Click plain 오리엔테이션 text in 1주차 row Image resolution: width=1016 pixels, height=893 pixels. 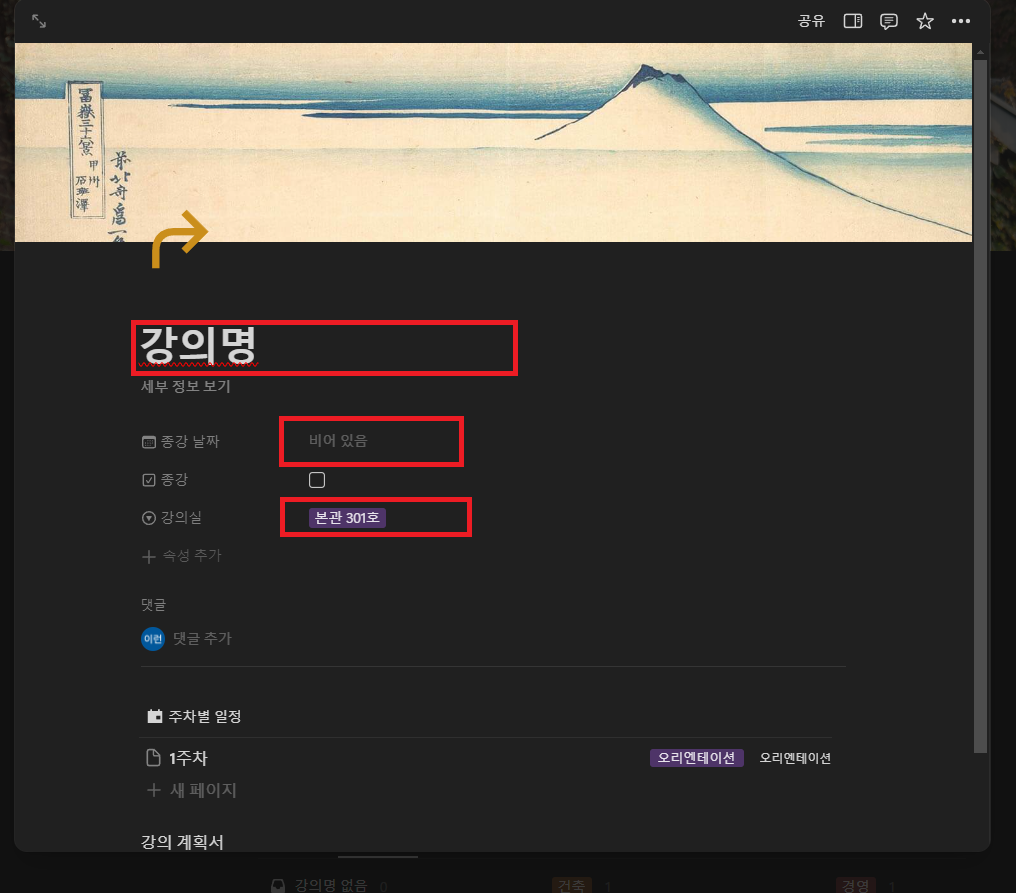[795, 758]
